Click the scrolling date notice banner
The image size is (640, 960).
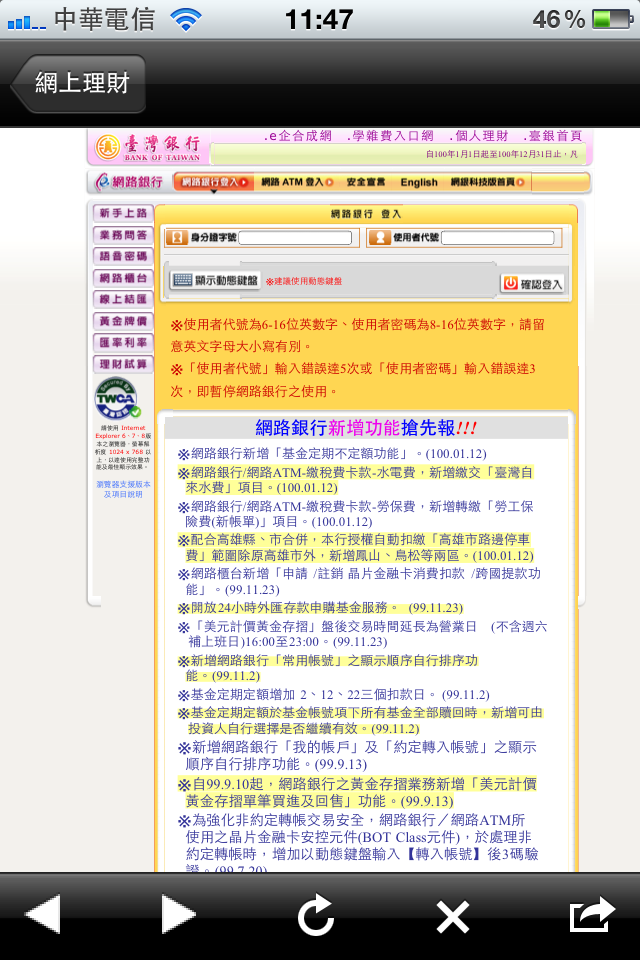click(398, 154)
